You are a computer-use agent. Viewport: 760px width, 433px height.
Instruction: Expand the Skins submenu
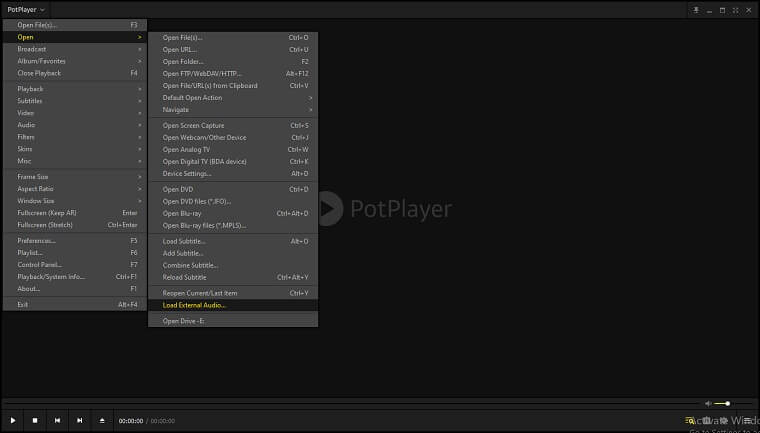75,149
